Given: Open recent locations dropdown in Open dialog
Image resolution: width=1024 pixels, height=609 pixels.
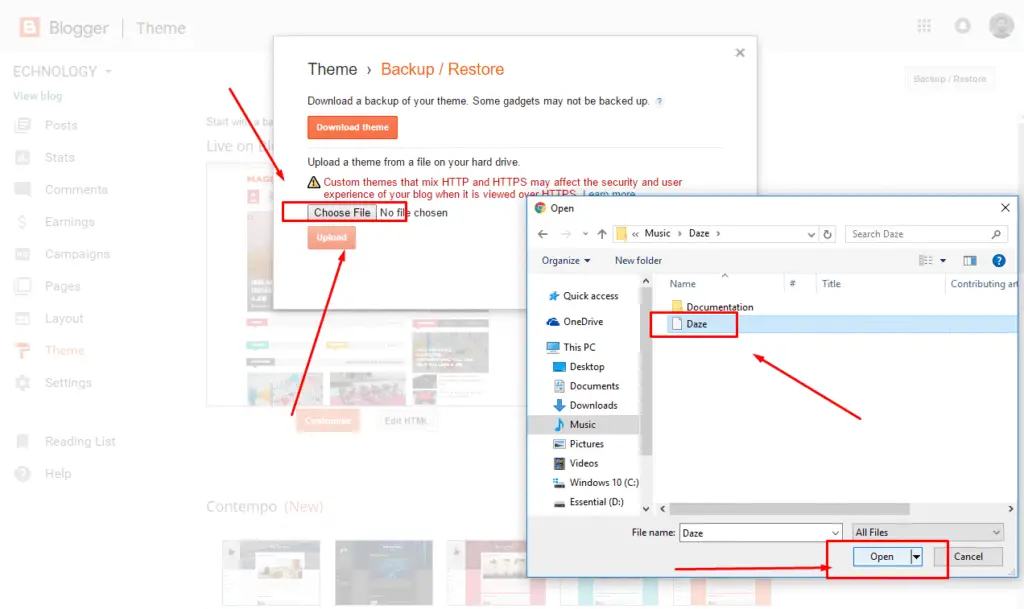Looking at the screenshot, I should pyautogui.click(x=585, y=234).
